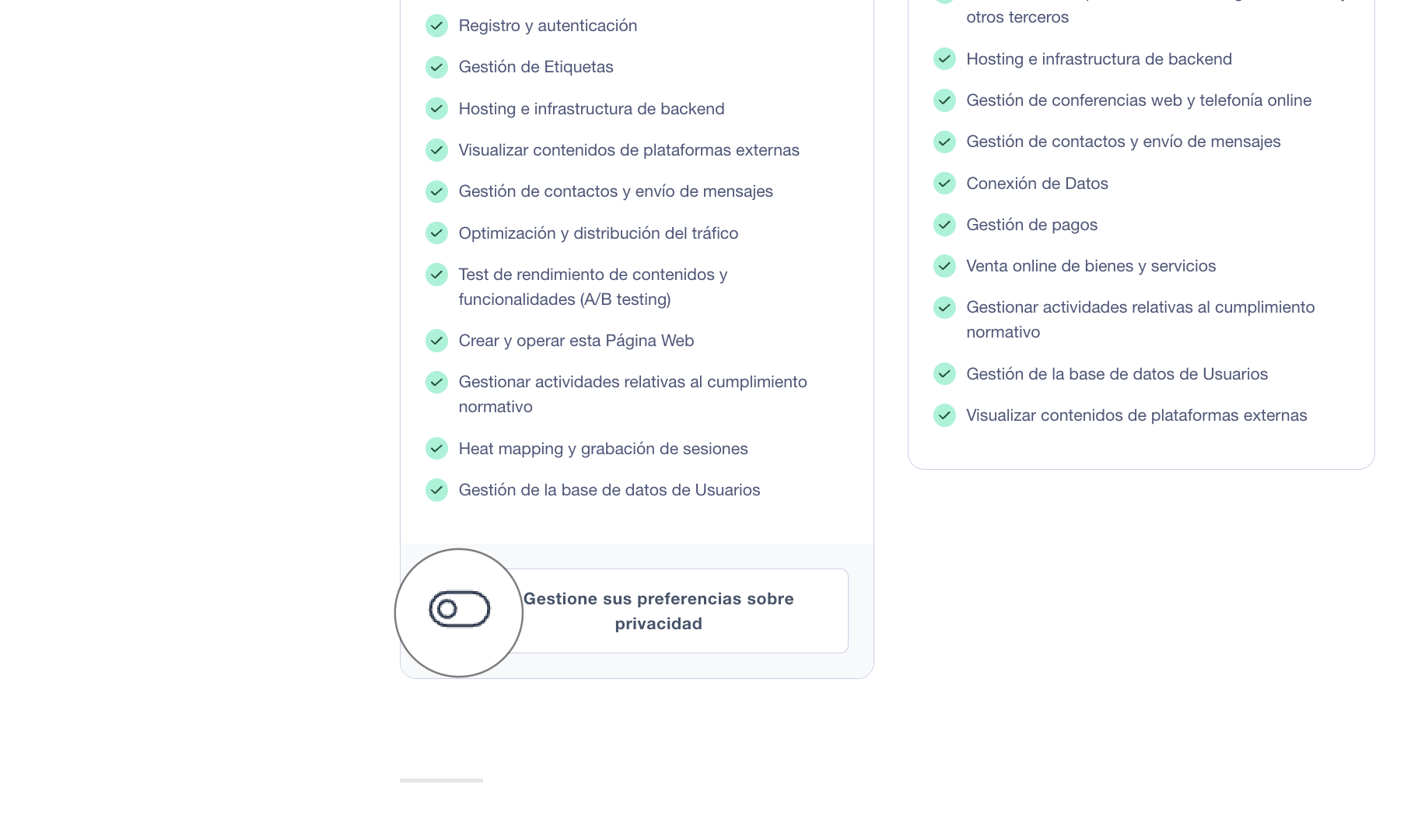The height and width of the screenshot is (840, 1411).
Task: Select the Heat mapping y grabación checkmark icon
Action: pos(436,449)
